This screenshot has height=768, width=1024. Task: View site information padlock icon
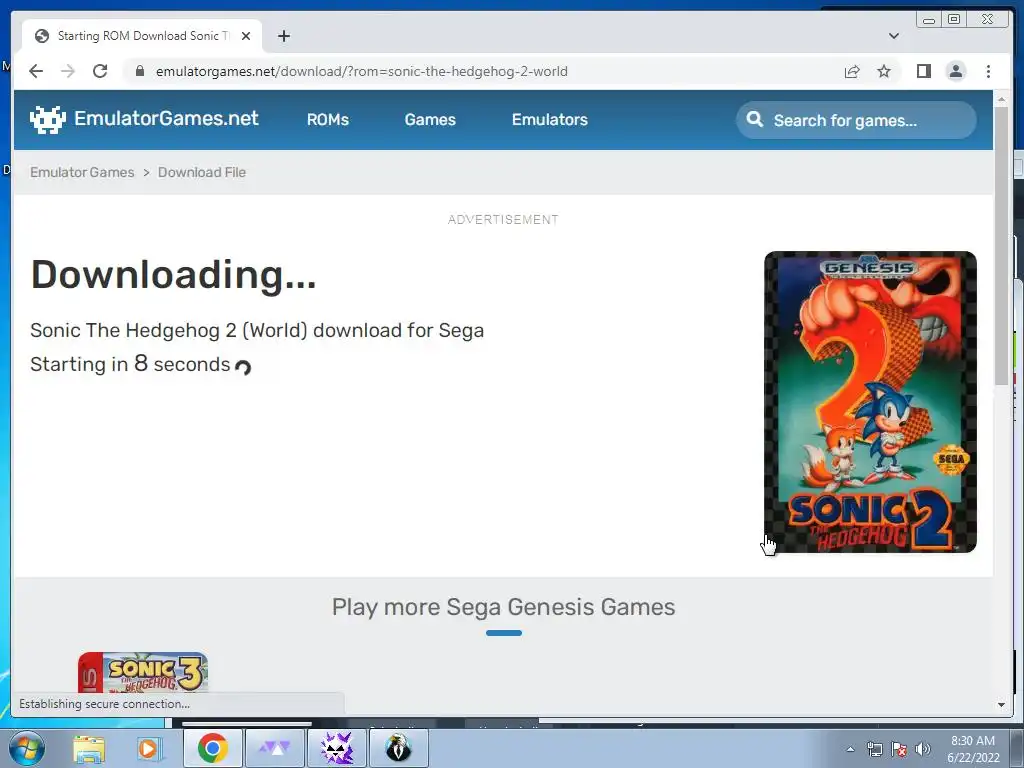tap(140, 71)
